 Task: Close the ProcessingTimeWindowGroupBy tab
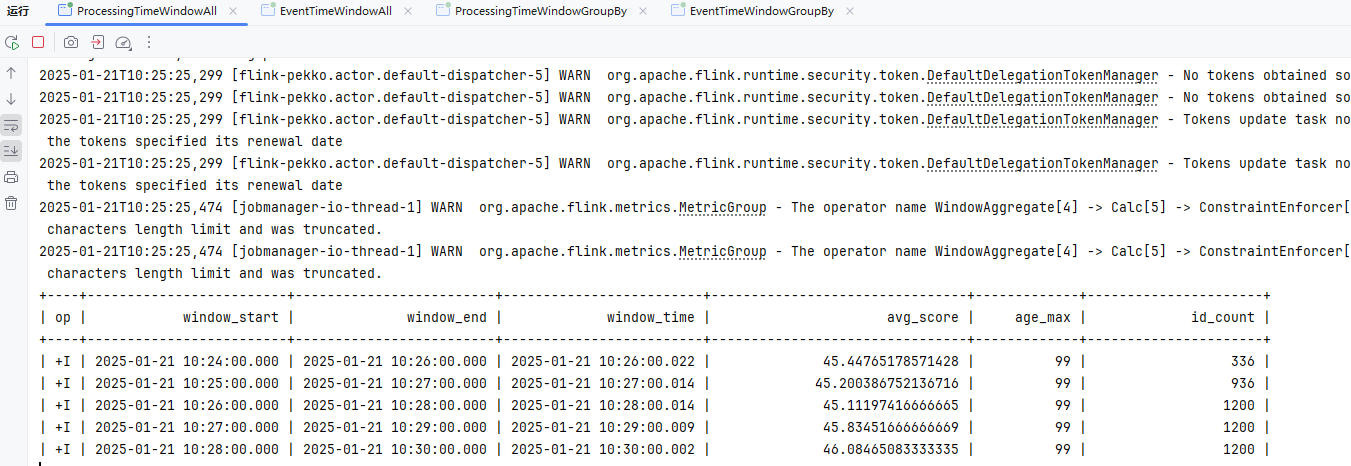pos(641,11)
